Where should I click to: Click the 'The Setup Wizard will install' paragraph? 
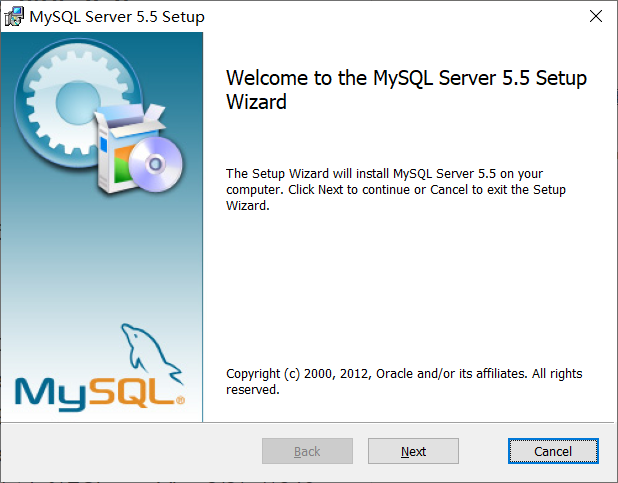point(396,190)
